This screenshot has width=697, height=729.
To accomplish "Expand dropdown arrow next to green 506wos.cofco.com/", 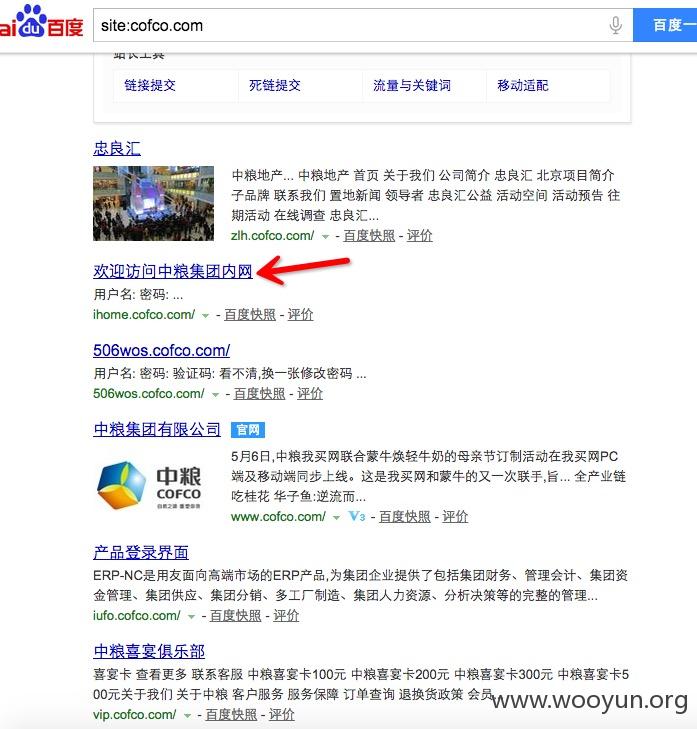I will pyautogui.click(x=215, y=395).
